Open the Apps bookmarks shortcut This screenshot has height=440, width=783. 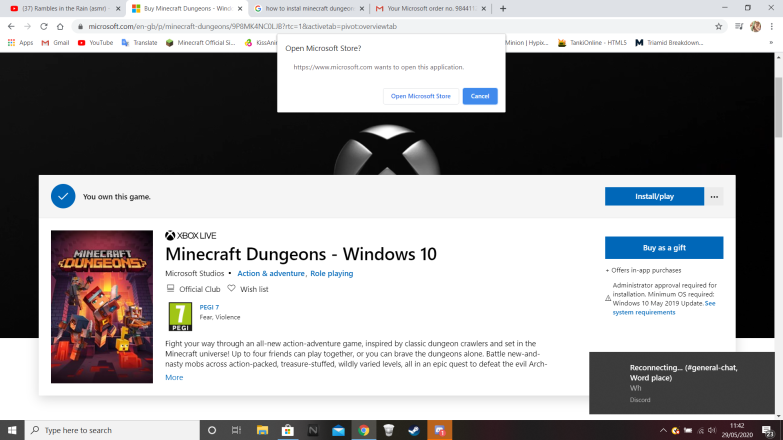click(x=20, y=43)
